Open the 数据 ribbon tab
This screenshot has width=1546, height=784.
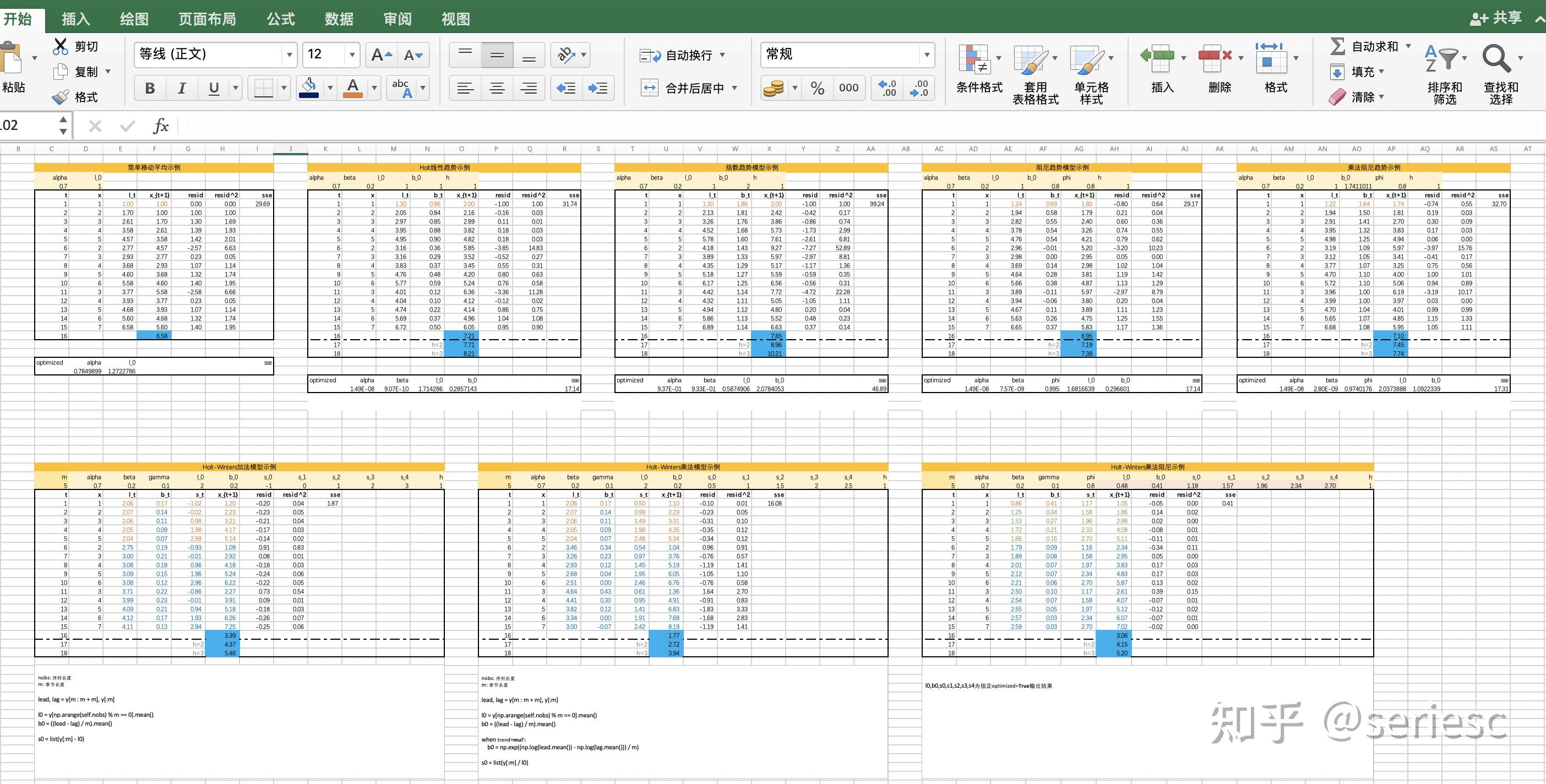point(339,19)
